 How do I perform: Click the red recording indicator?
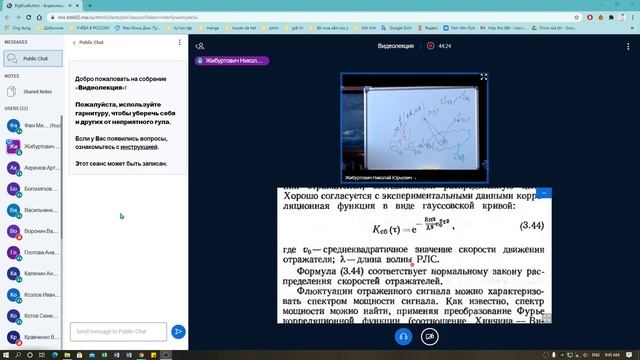coord(430,46)
